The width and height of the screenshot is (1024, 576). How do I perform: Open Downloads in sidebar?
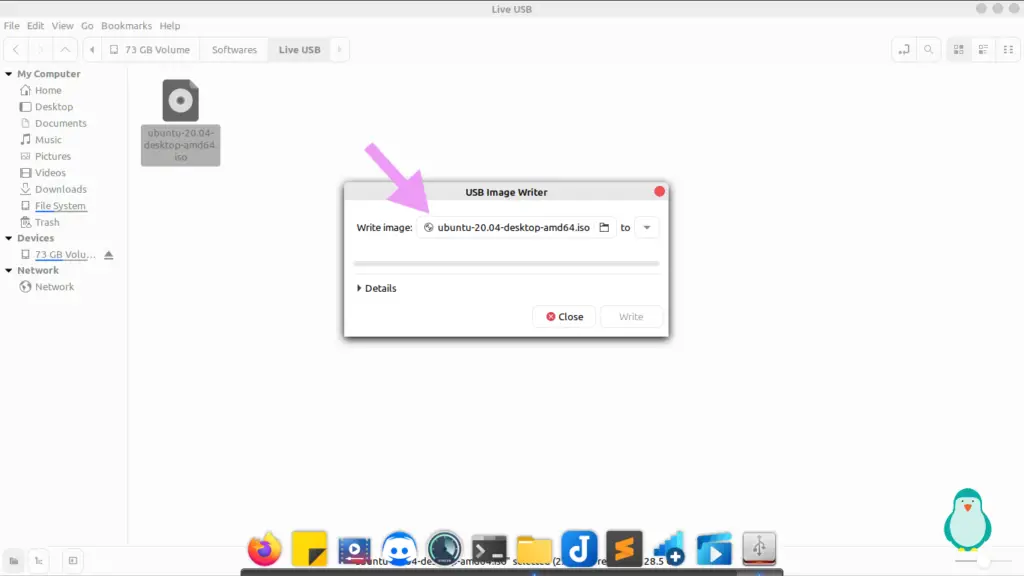pyautogui.click(x=63, y=189)
